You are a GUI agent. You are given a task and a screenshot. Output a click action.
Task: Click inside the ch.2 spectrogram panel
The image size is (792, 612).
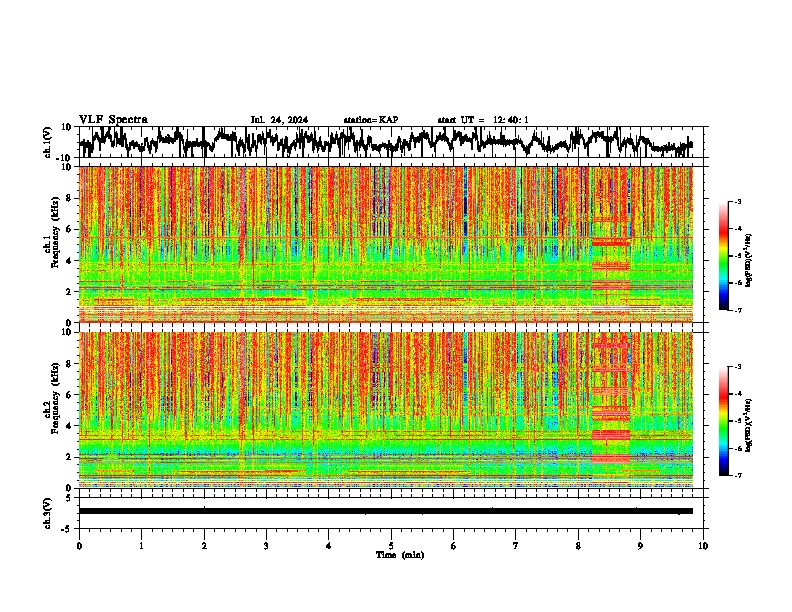(386, 410)
